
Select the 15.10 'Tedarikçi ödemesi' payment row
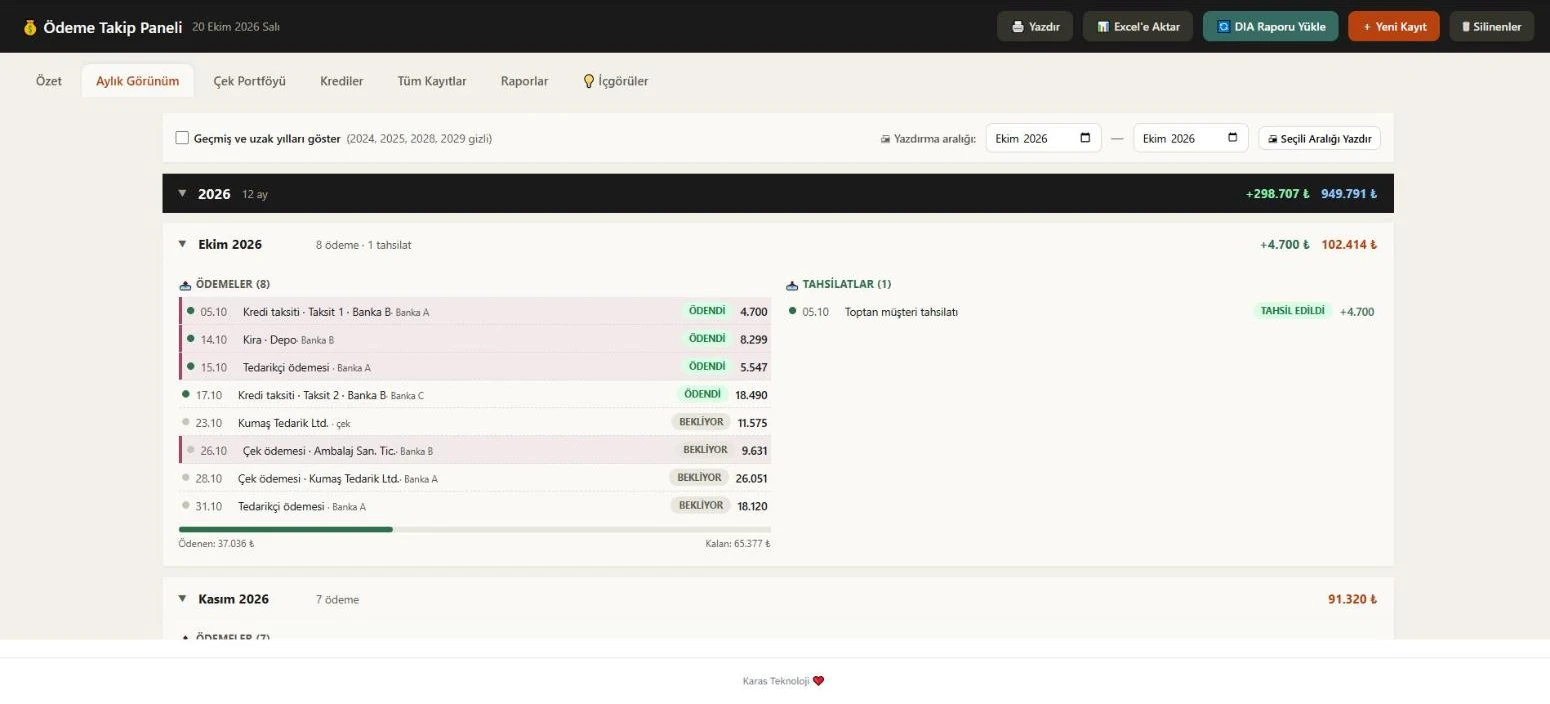click(475, 367)
